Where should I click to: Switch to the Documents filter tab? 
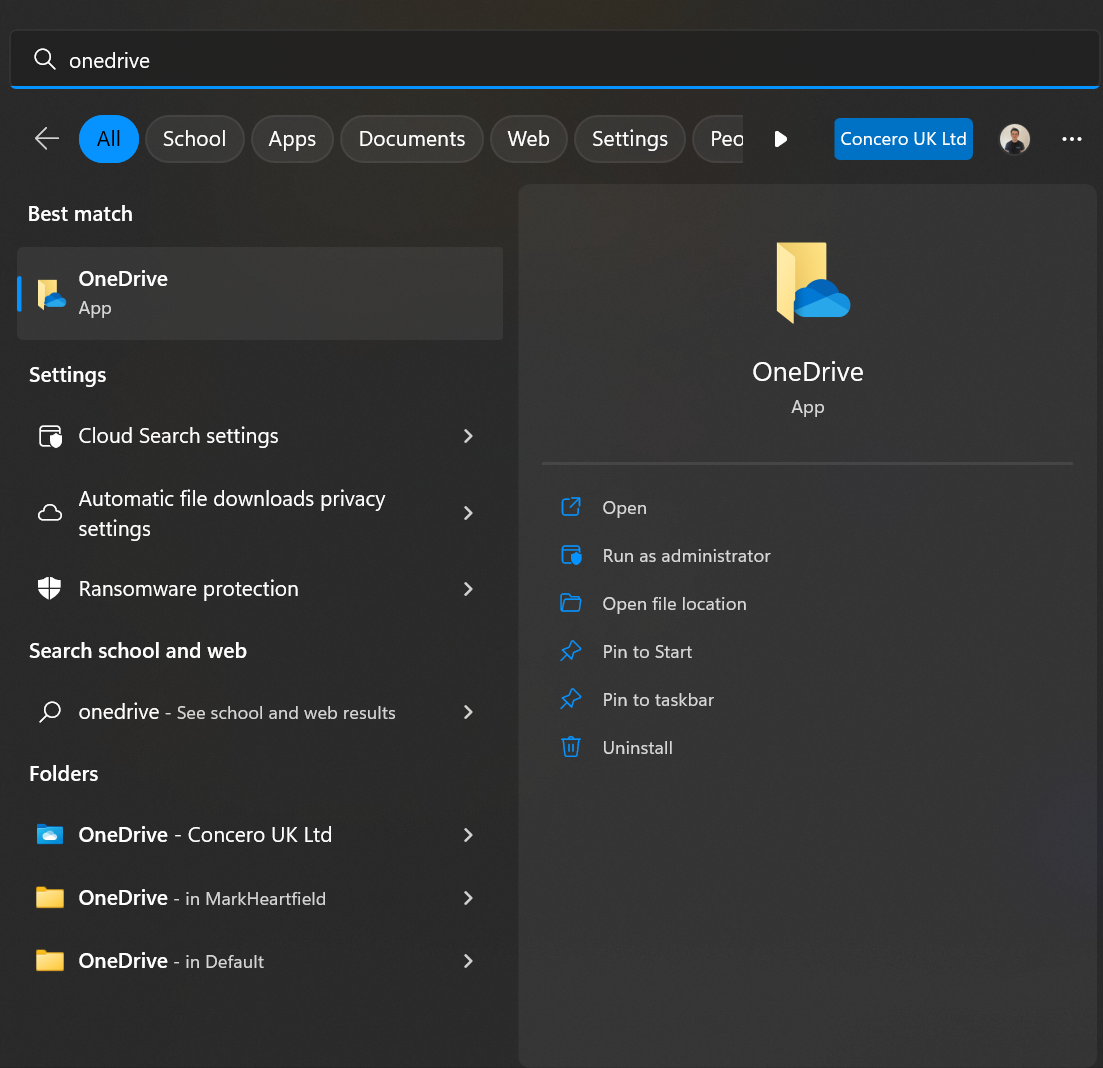(412, 139)
